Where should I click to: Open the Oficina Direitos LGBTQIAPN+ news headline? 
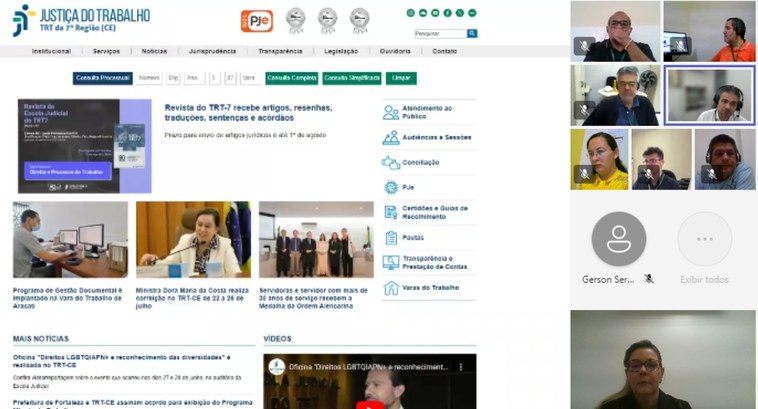[122, 361]
